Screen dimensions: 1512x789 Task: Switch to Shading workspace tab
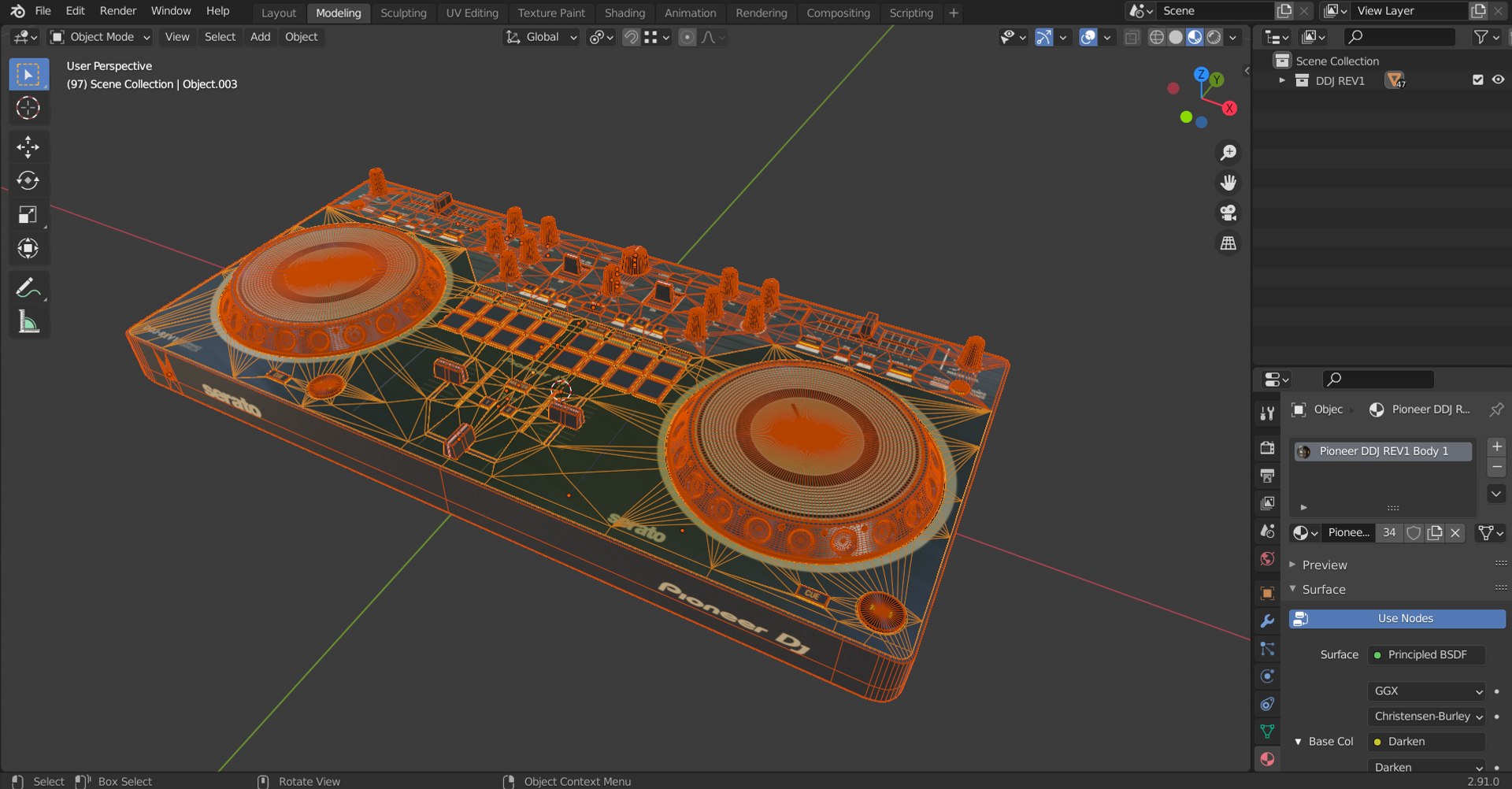[624, 13]
